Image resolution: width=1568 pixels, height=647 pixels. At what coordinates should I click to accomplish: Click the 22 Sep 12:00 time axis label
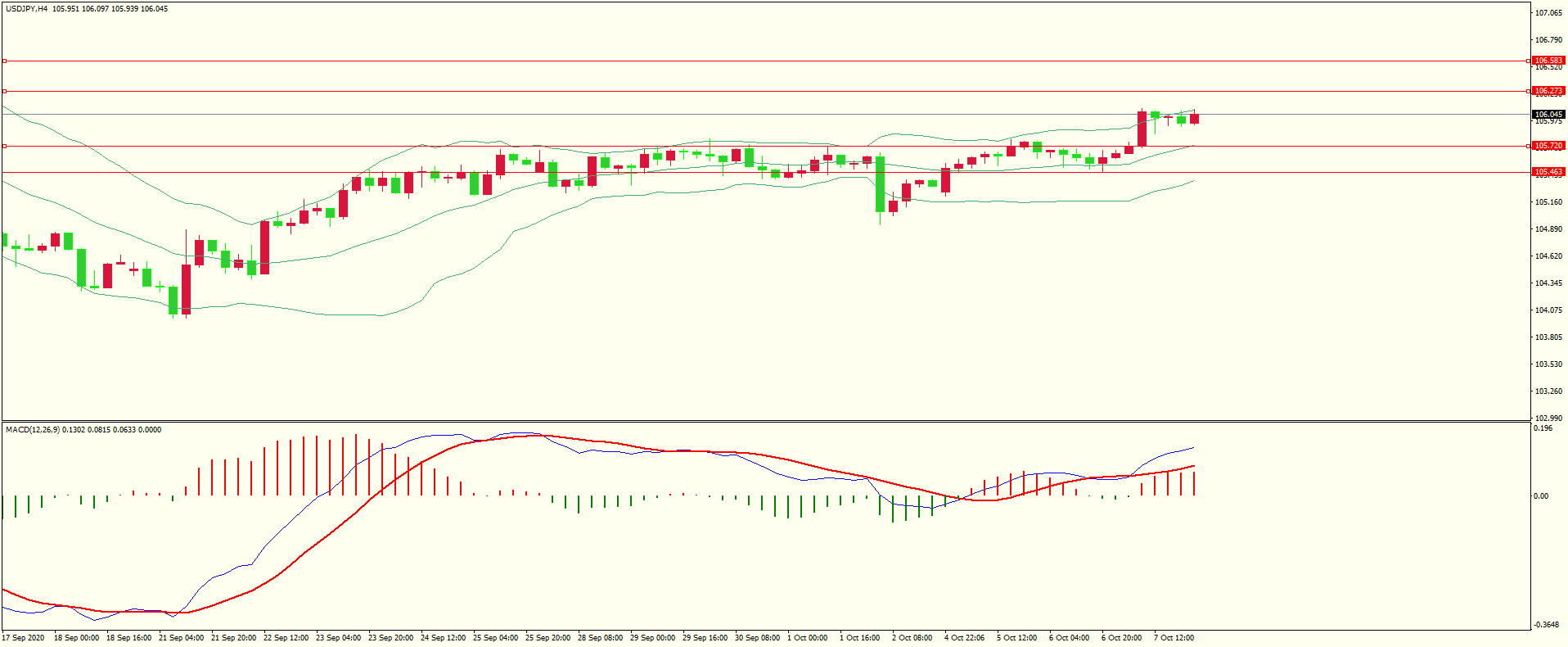coord(286,638)
